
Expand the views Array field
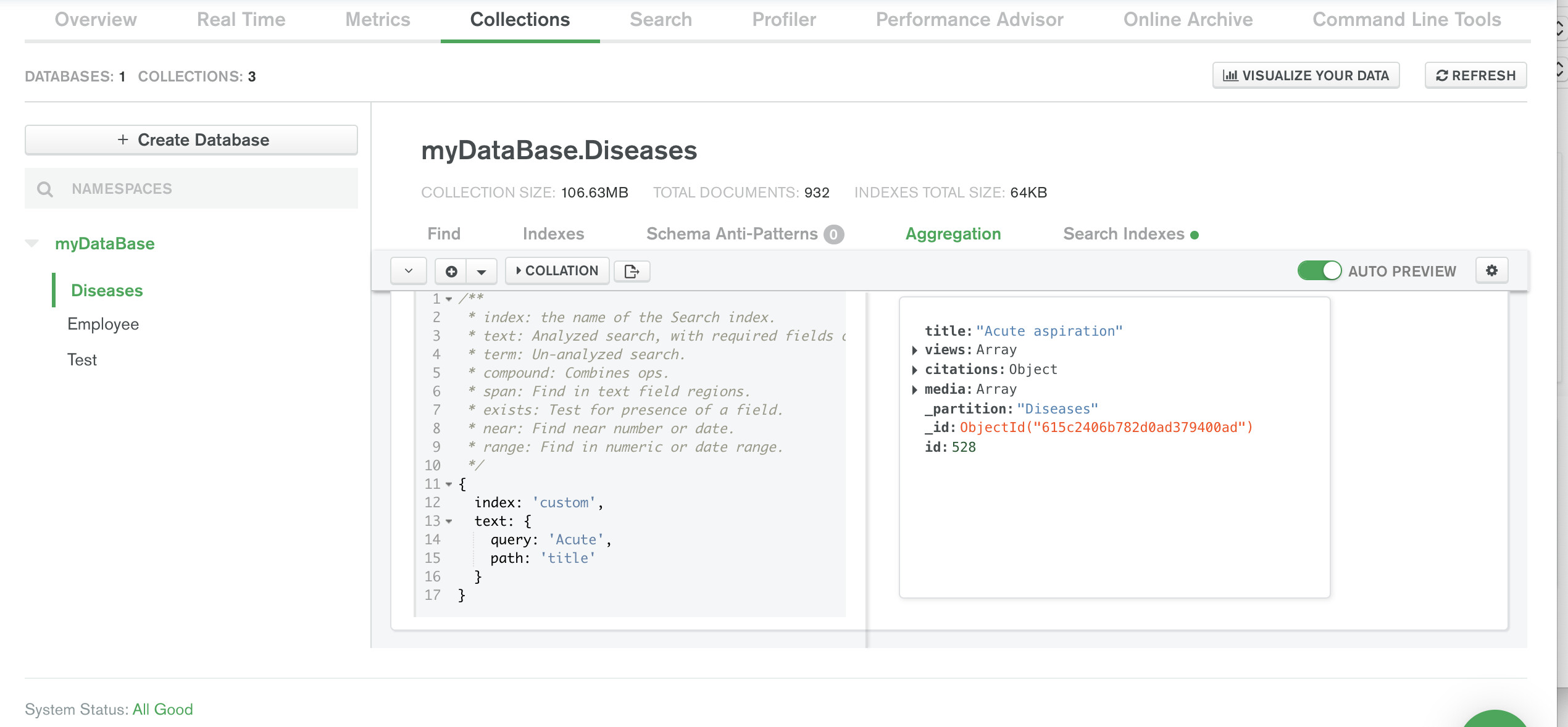coord(915,351)
